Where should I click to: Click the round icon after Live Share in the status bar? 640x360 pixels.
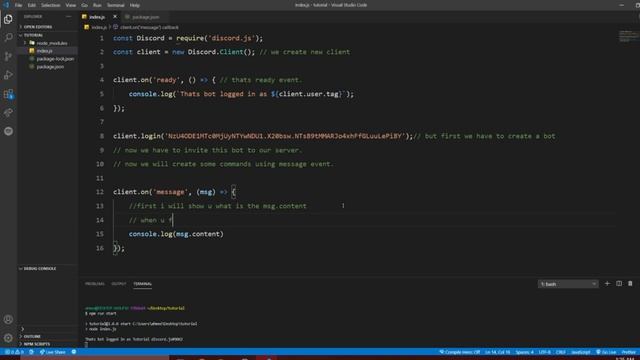click(x=74, y=352)
